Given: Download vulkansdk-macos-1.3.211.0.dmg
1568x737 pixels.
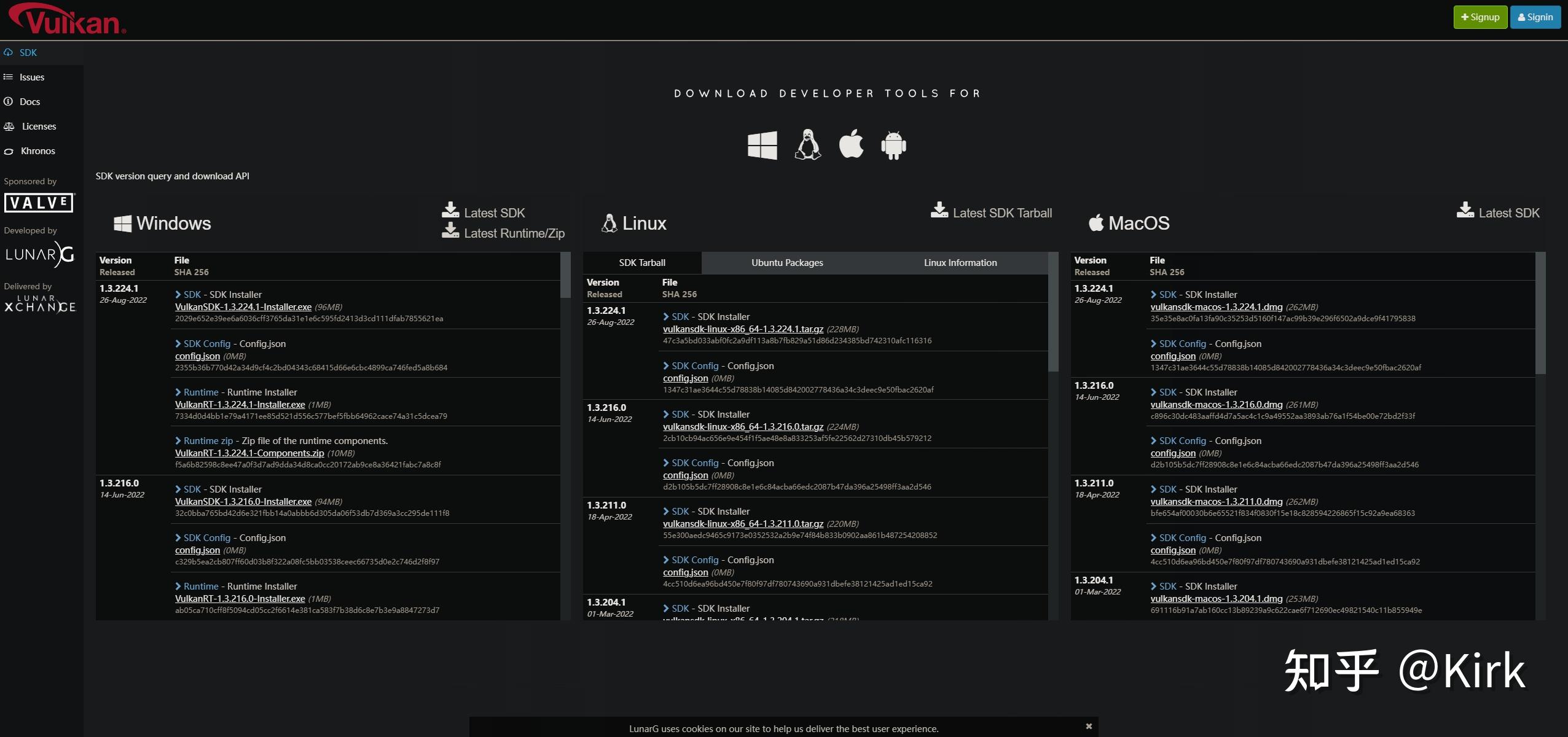Looking at the screenshot, I should [x=1217, y=502].
